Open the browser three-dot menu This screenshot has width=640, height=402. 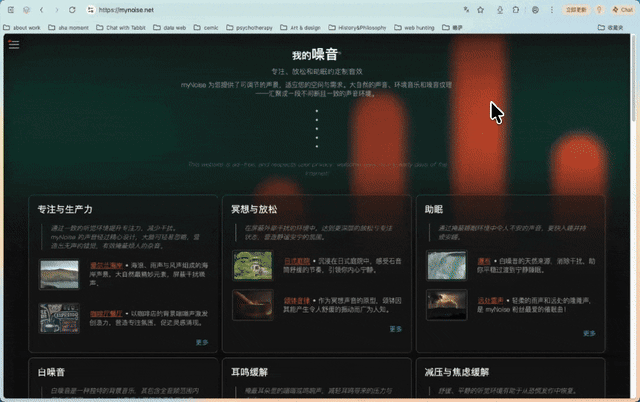click(x=551, y=10)
